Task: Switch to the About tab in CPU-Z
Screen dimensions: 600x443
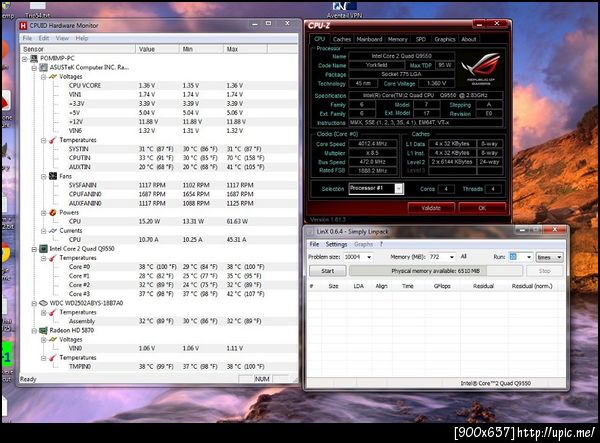Action: coord(468,39)
